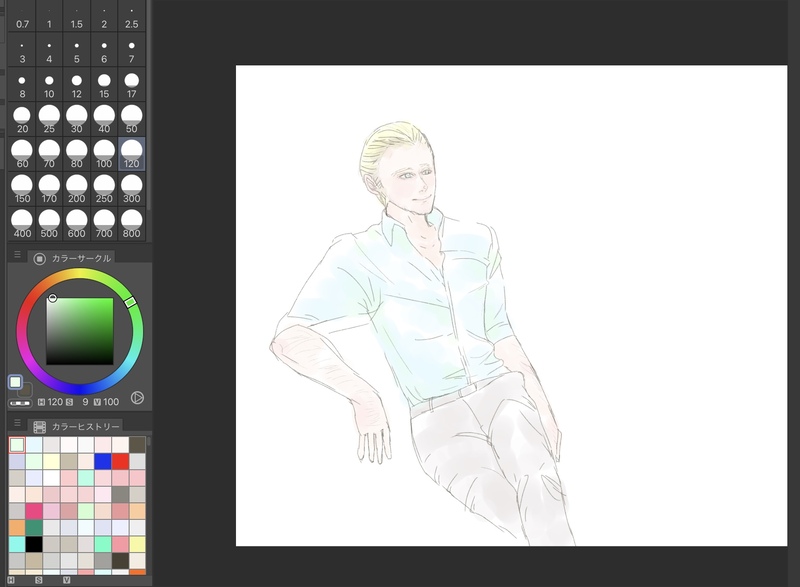Viewport: 800px width, 587px height.
Task: Switch color space with the triangle button
Action: click(137, 398)
